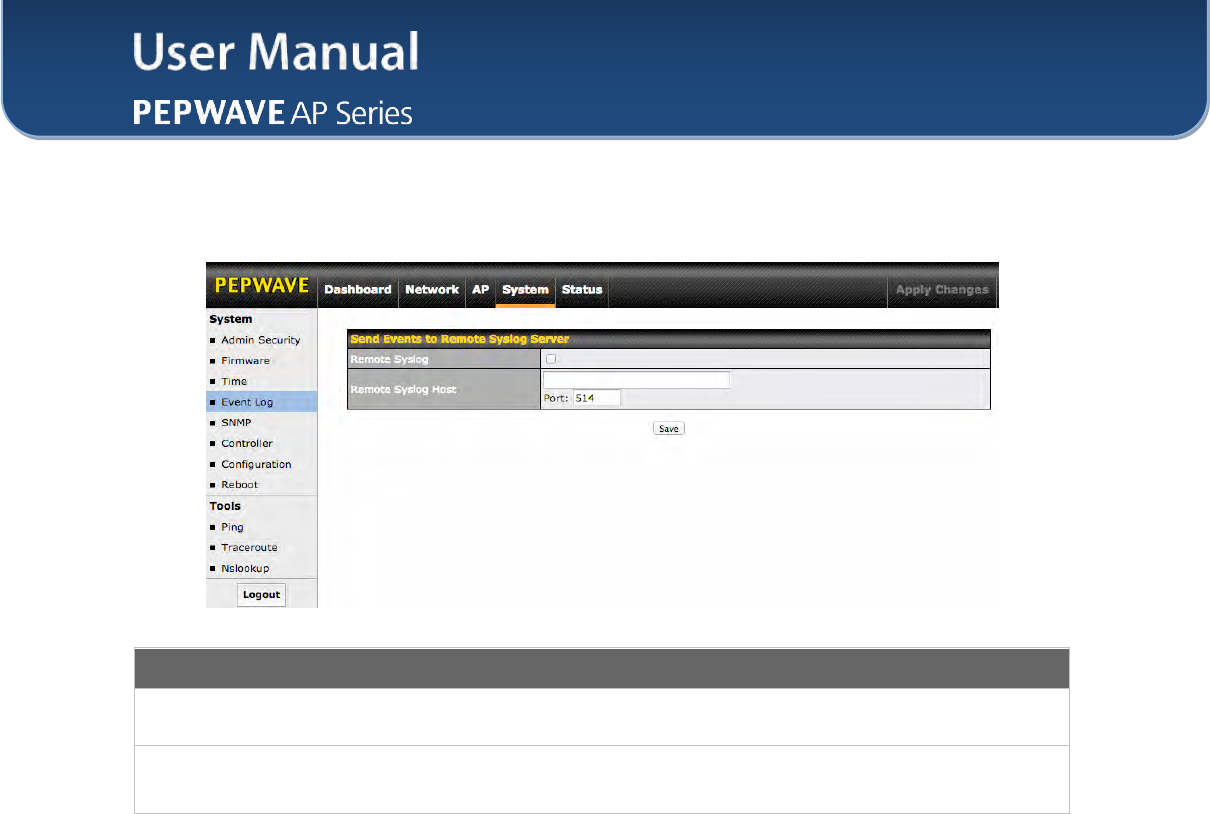This screenshot has width=1210, height=814.
Task: Open the Ping tool
Action: pyautogui.click(x=233, y=527)
